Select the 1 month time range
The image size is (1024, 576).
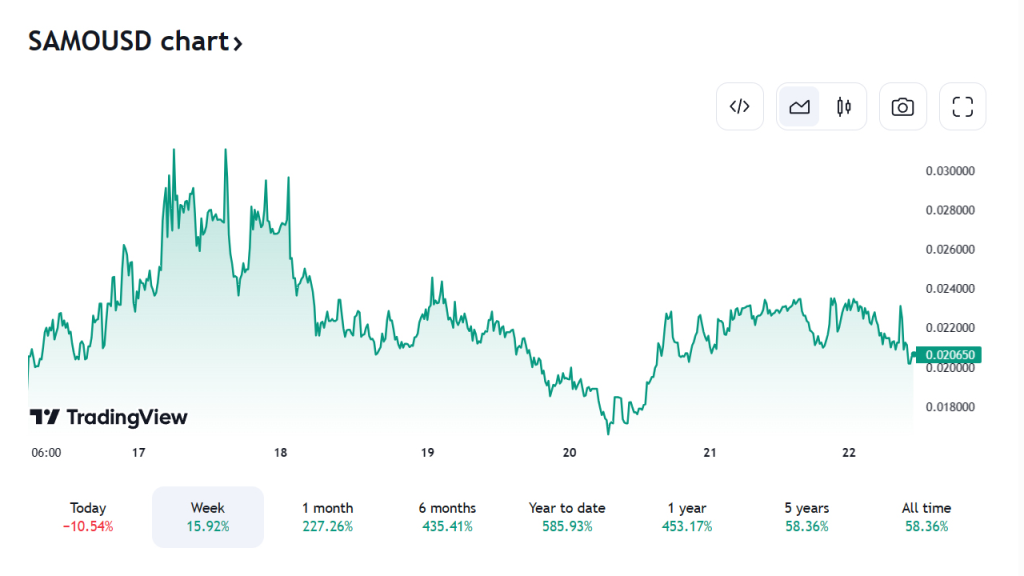327,517
